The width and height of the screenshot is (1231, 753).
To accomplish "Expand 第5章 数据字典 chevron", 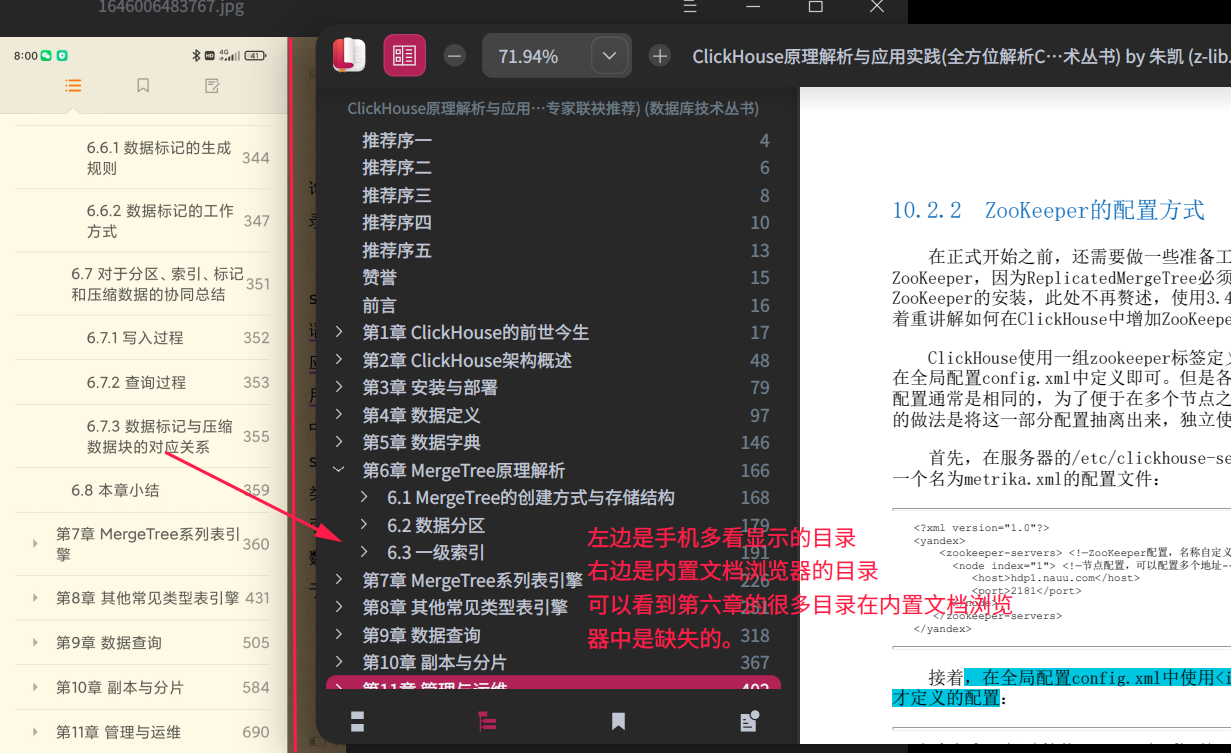I will (340, 442).
